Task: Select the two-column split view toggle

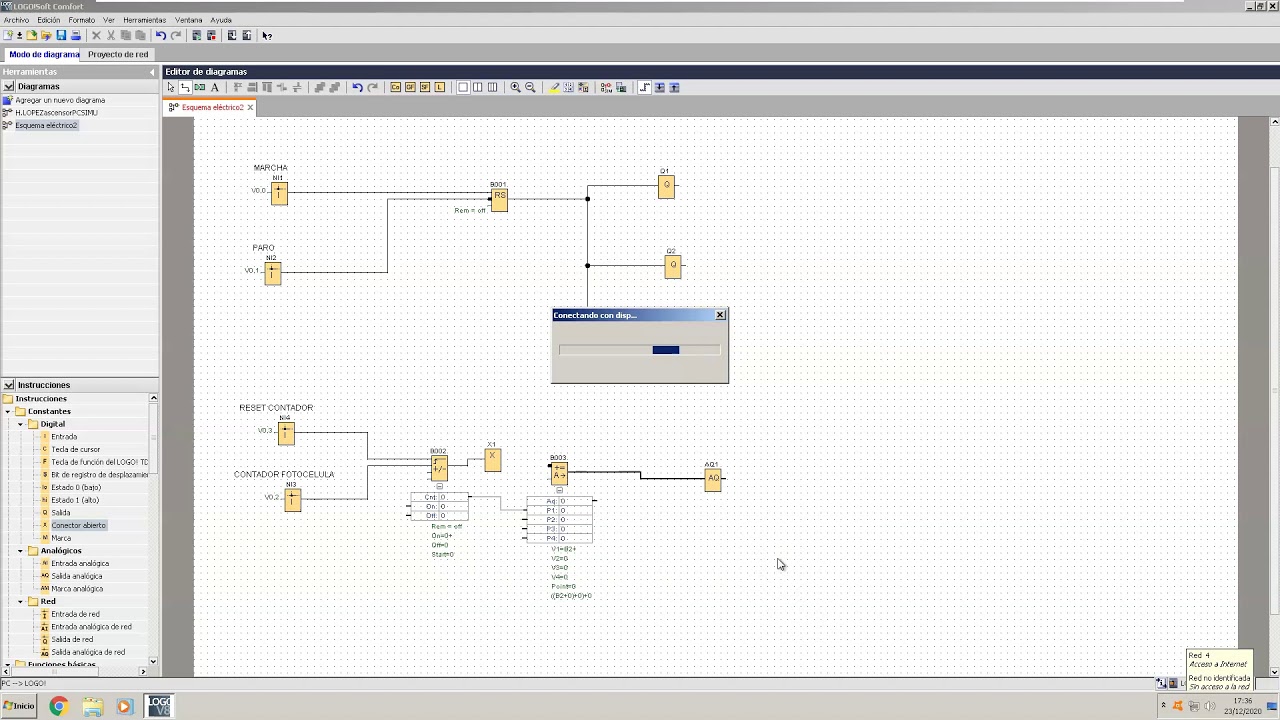Action: pos(477,87)
